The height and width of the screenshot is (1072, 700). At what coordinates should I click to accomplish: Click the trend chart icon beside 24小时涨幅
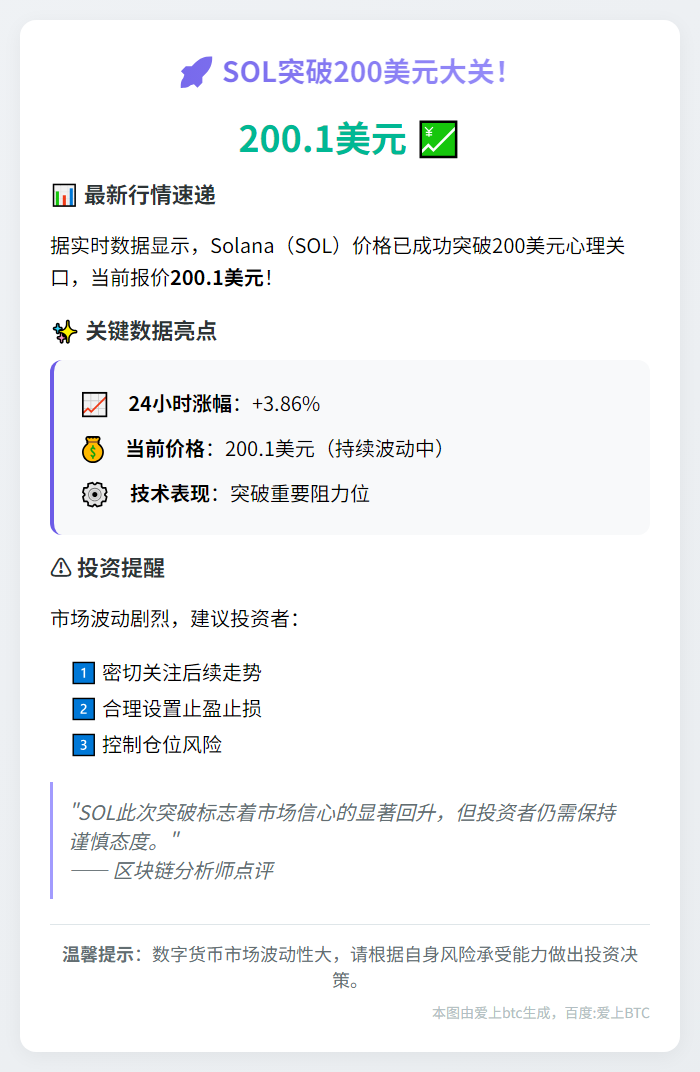(x=94, y=405)
